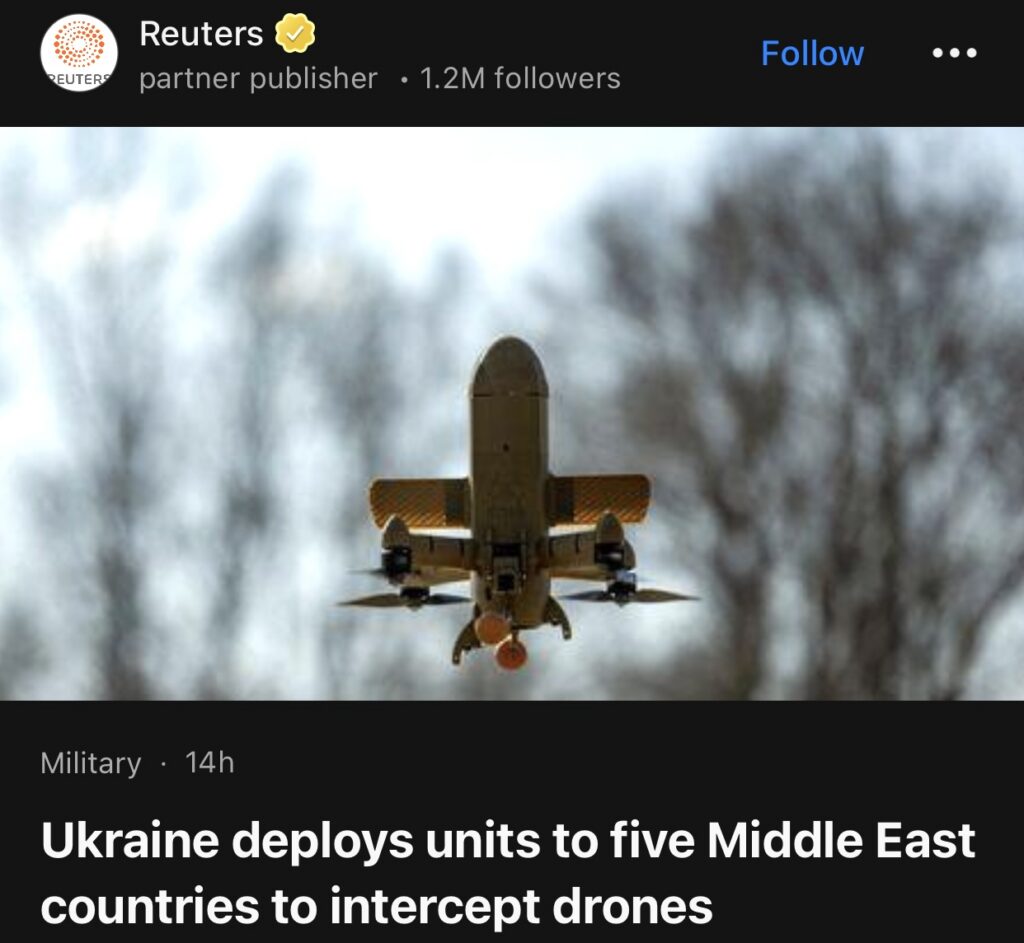Viewport: 1024px width, 943px height.
Task: Click the 14h timestamp
Action: point(210,762)
